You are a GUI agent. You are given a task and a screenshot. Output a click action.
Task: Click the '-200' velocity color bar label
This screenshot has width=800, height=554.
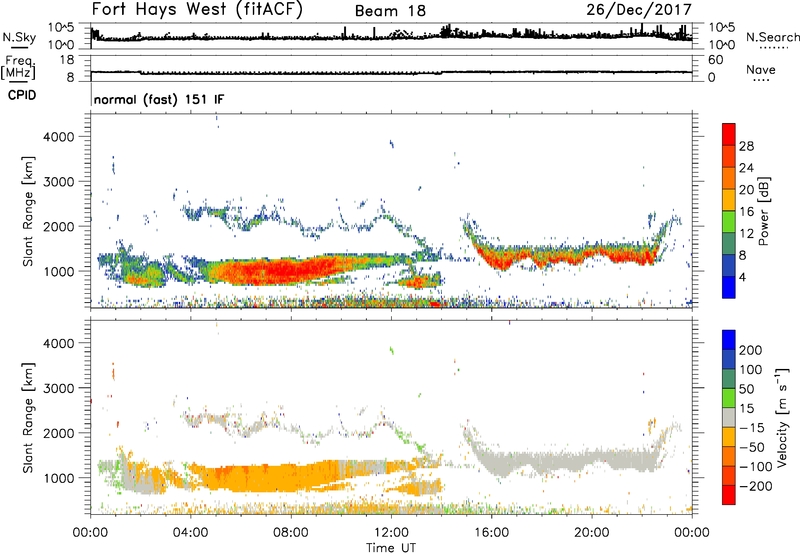pos(756,486)
